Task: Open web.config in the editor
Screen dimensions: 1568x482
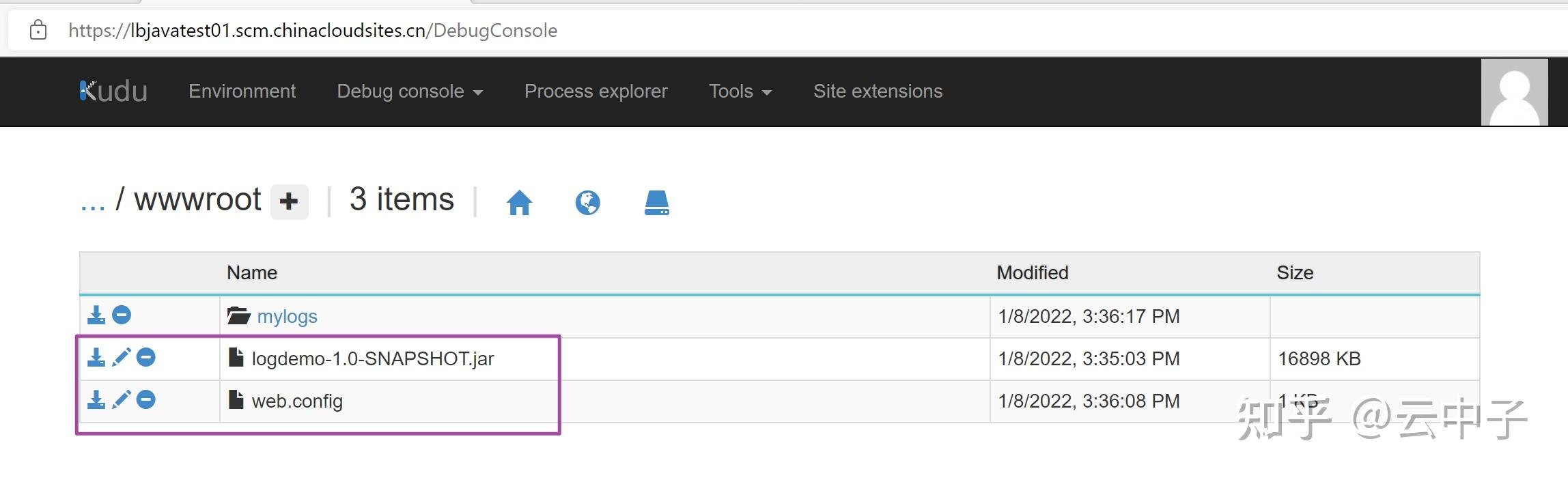Action: tap(121, 401)
